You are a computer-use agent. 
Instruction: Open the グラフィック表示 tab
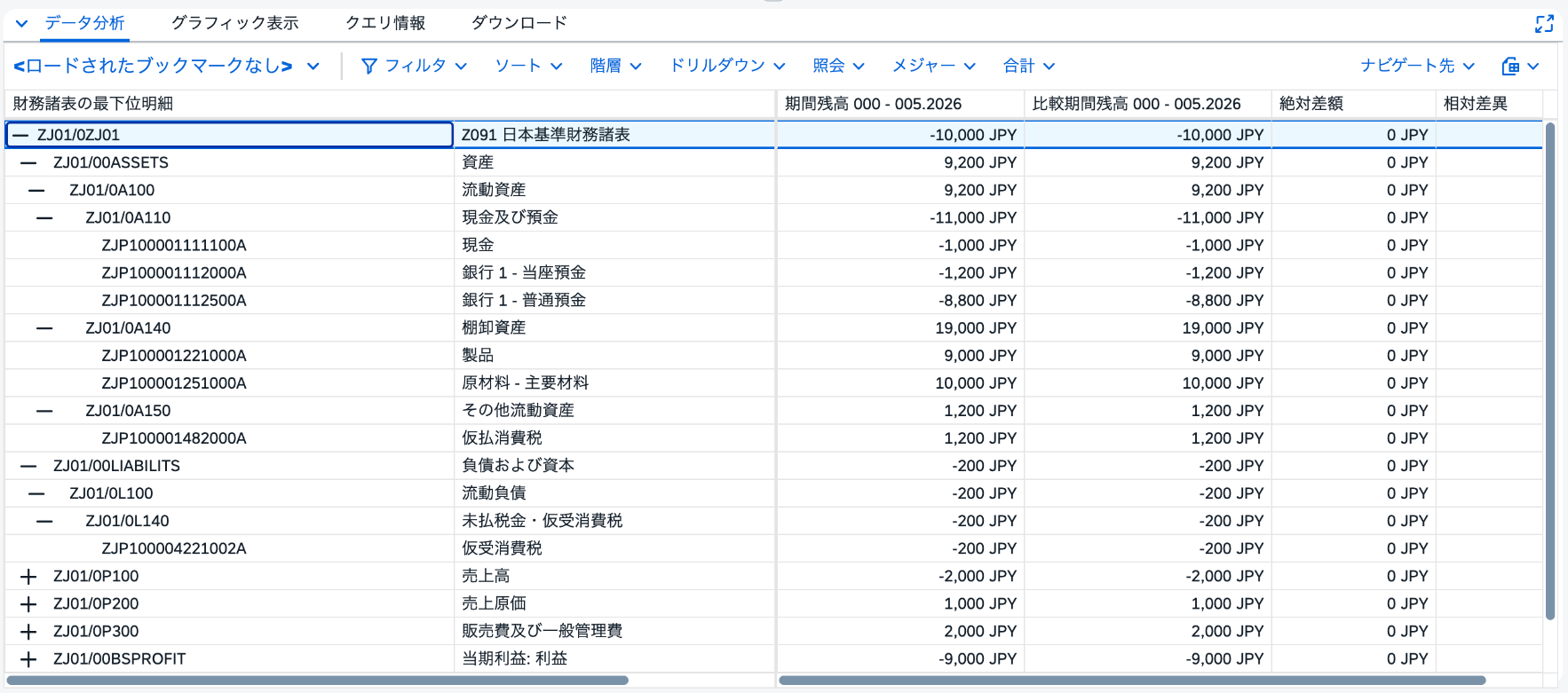tap(234, 23)
